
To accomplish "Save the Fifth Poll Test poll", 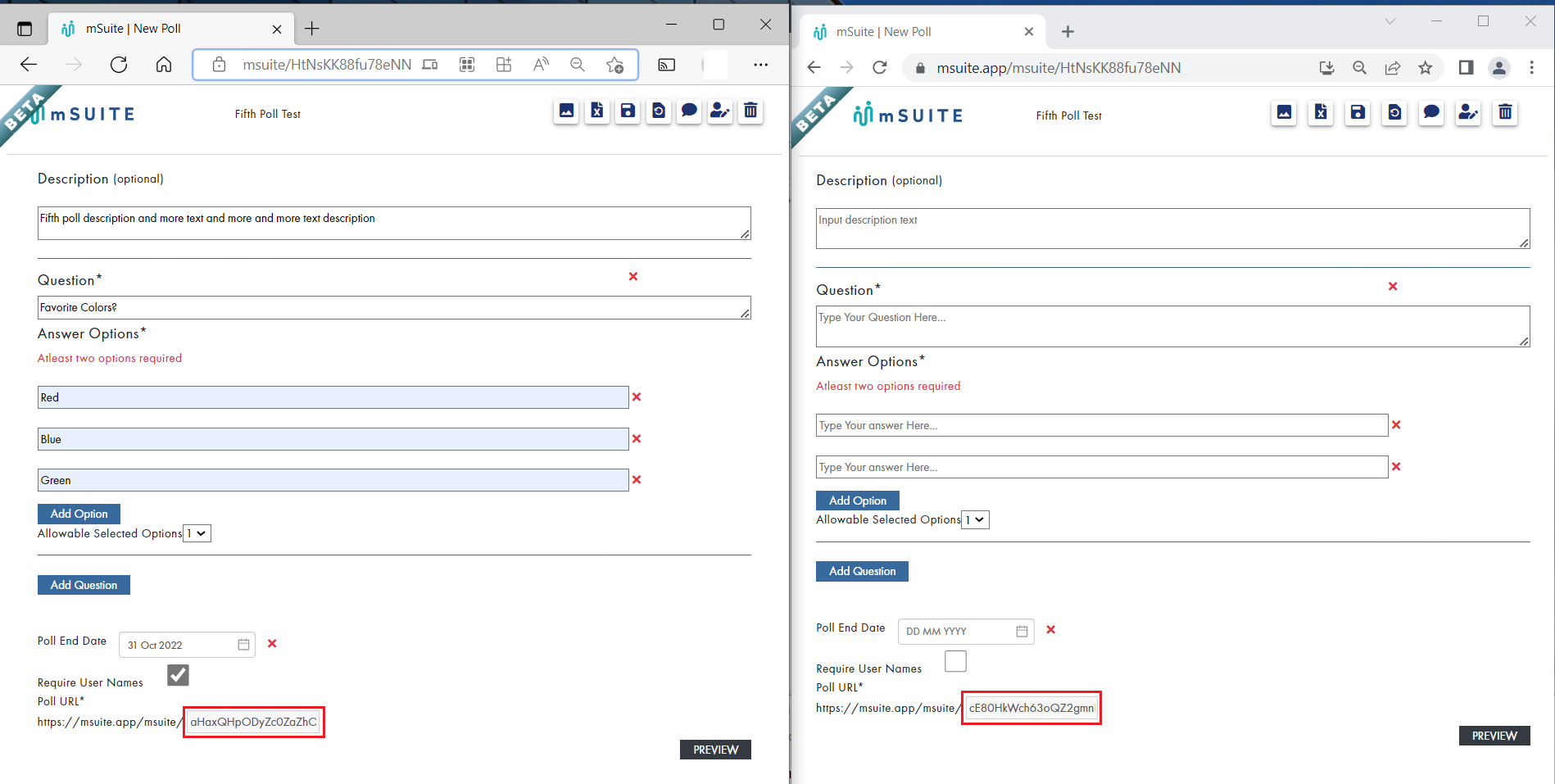I will (628, 111).
